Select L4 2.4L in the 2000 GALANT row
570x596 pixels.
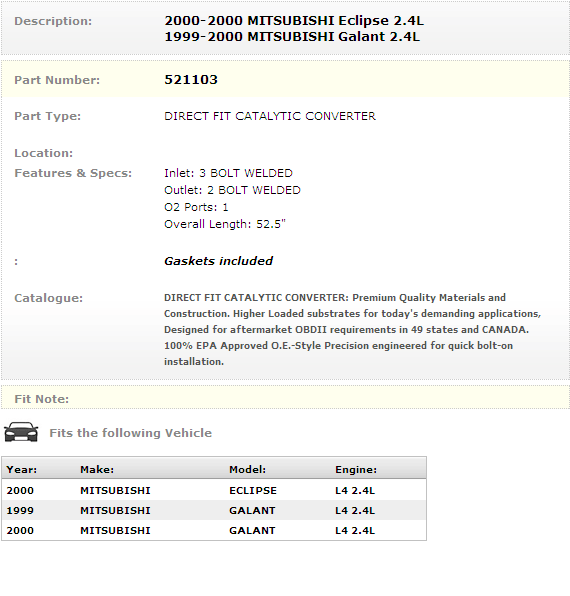tap(355, 530)
